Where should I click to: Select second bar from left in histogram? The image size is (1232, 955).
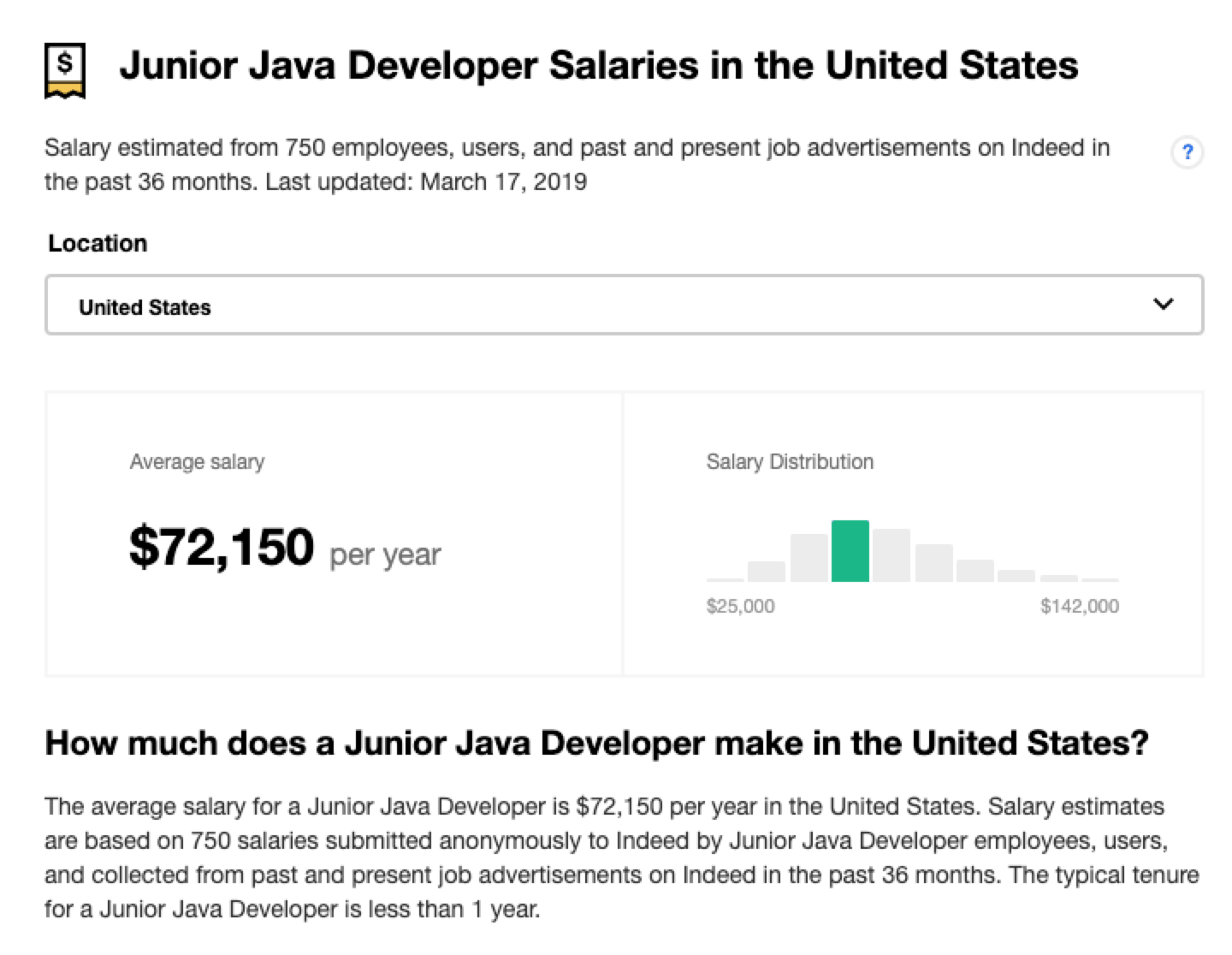(x=767, y=572)
